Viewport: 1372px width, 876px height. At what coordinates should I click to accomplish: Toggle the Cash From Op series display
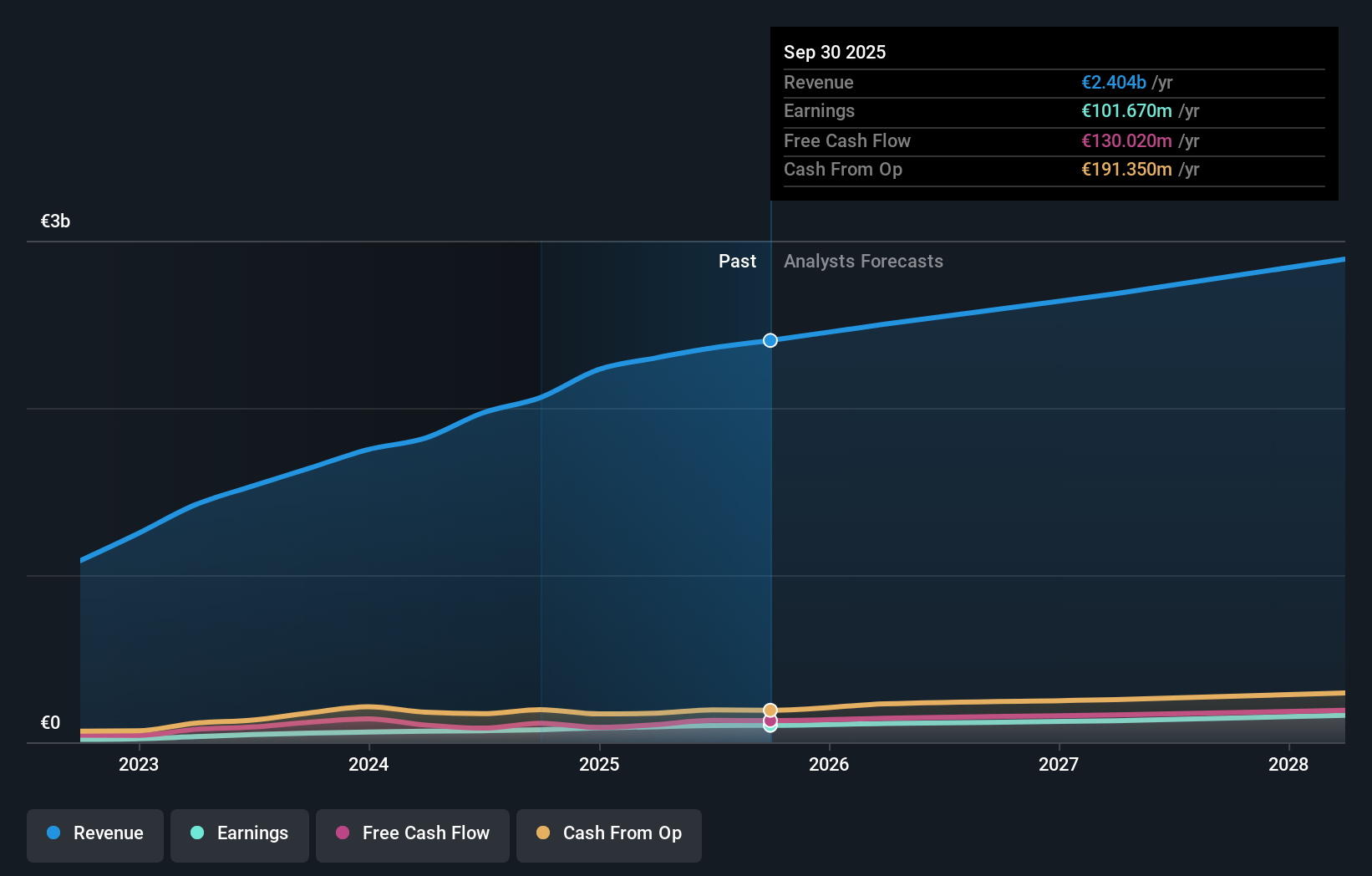click(608, 835)
